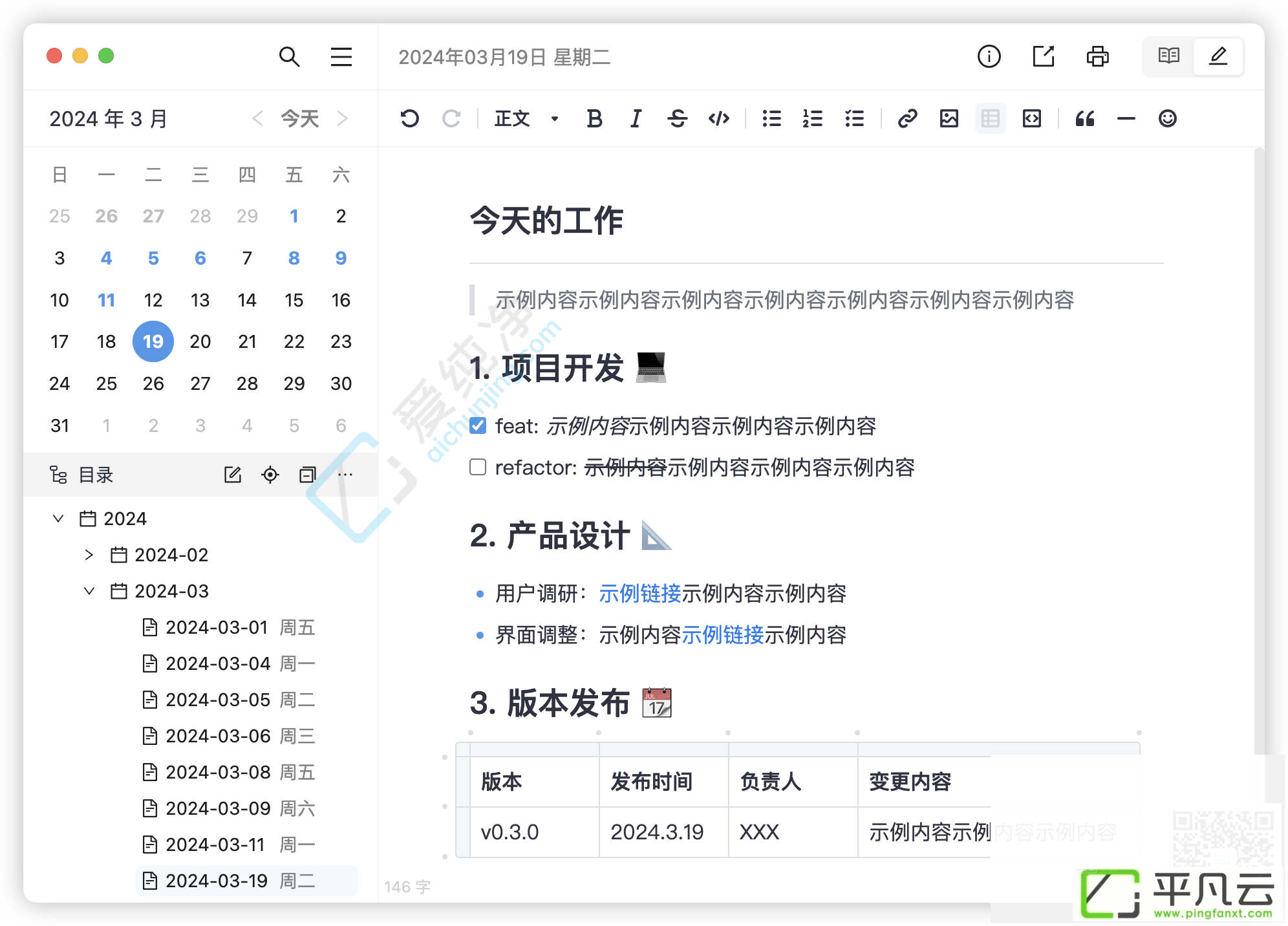Switch to edit mode pencil icon
Screen dimensions: 1288x926
(x=1218, y=57)
